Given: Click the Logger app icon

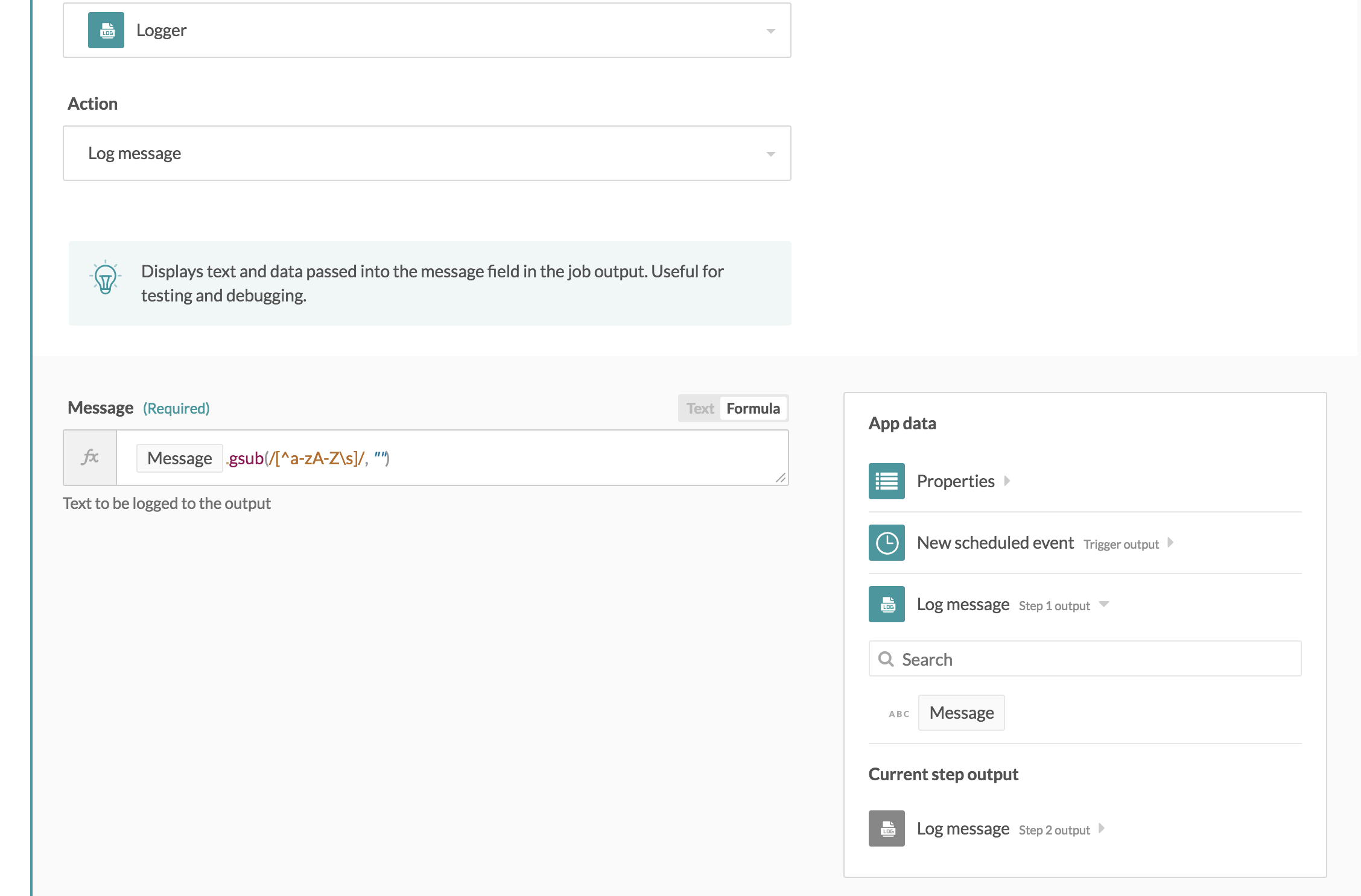Looking at the screenshot, I should click(106, 30).
